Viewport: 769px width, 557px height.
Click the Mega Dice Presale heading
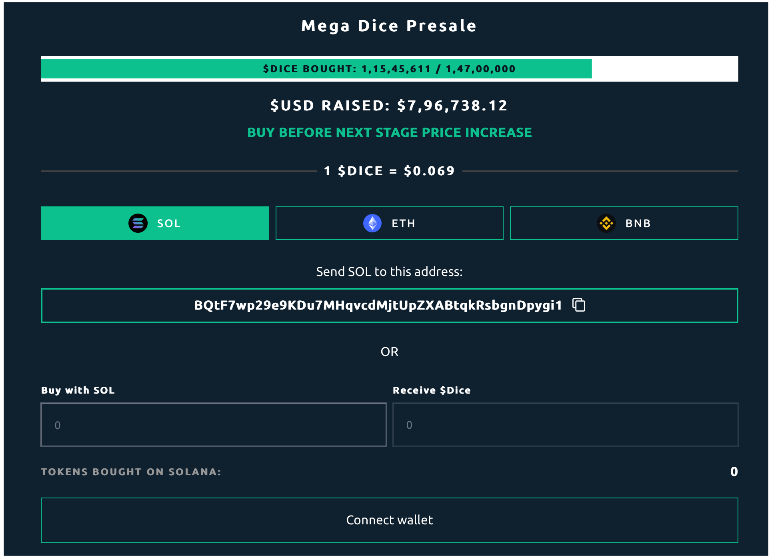389,26
